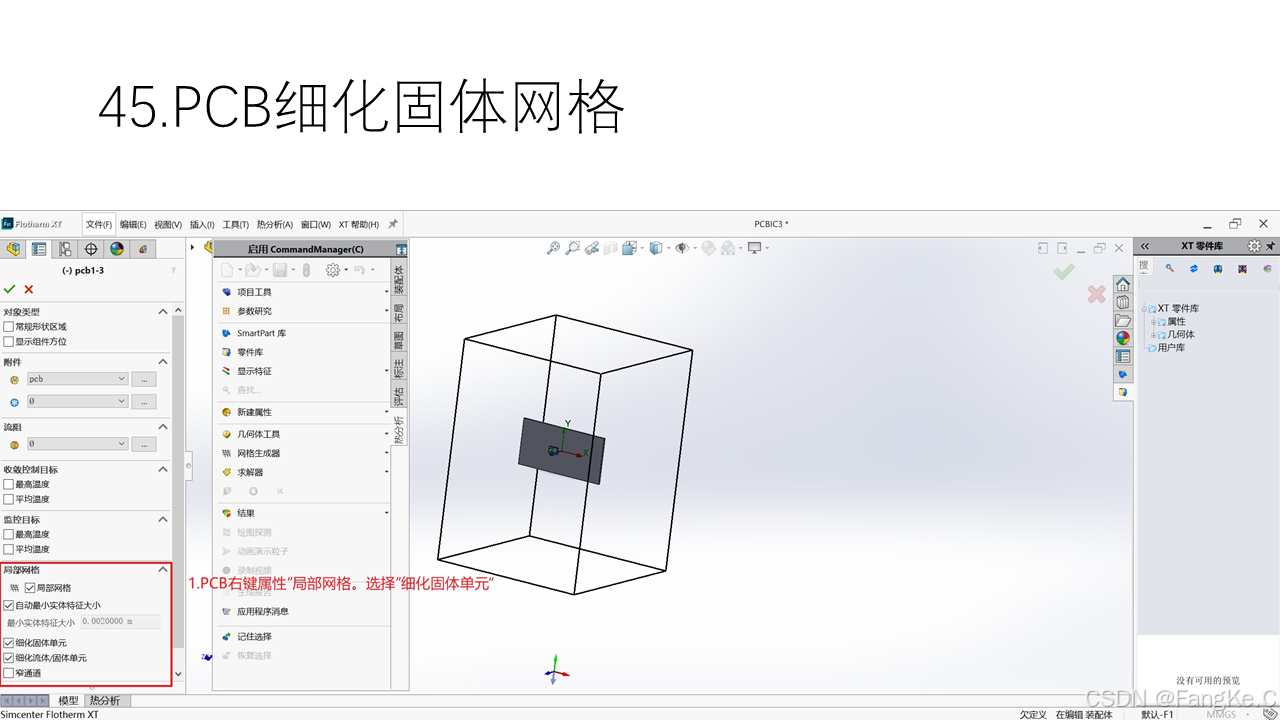Enable 平均温度 under 监控目标
The image size is (1280, 720).
[x=9, y=549]
